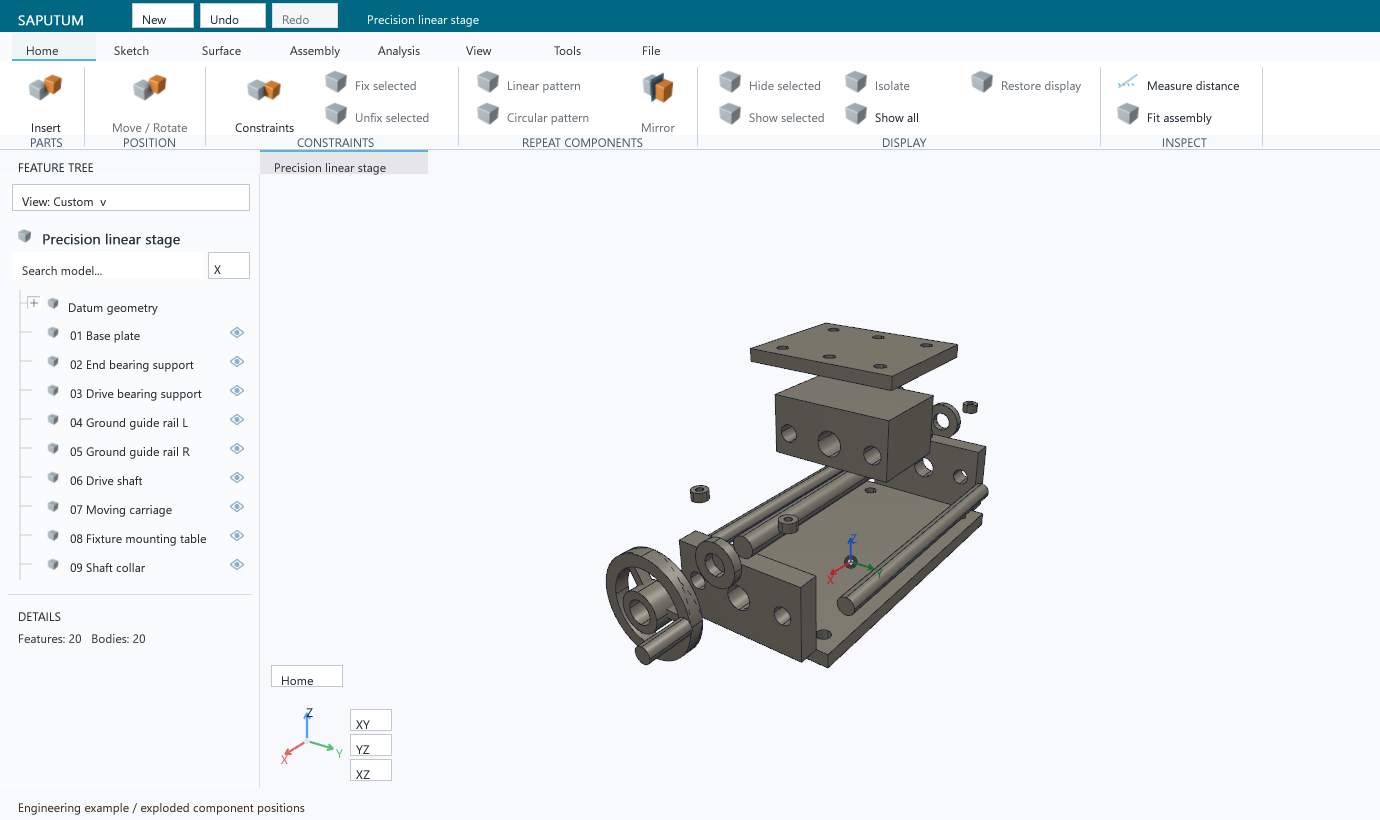Hide the 08 Fixture mounting table

[x=237, y=536]
